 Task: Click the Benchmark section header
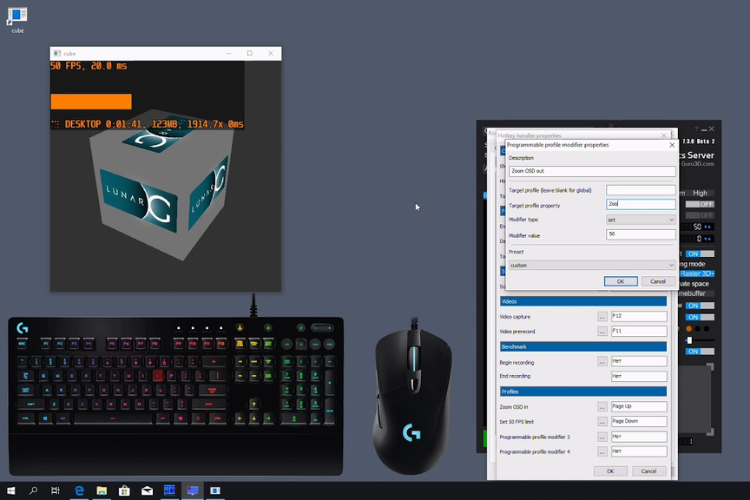(583, 346)
